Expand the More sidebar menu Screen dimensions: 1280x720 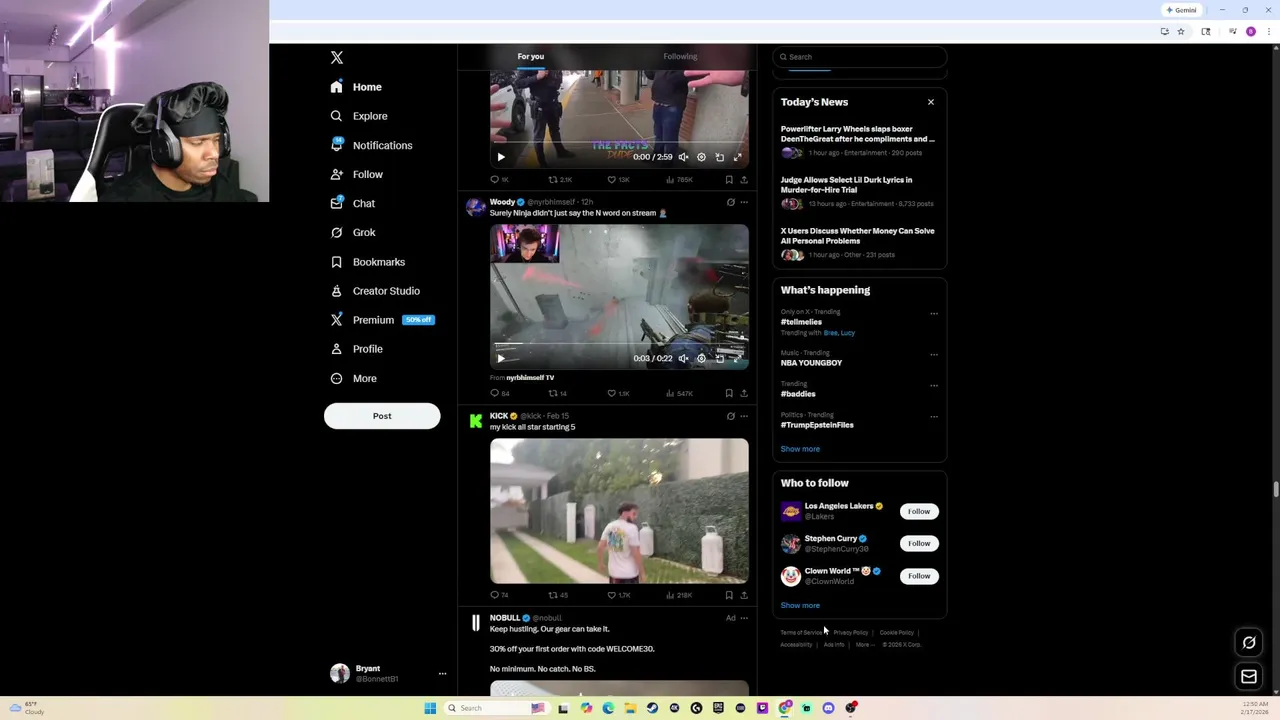[x=353, y=378]
